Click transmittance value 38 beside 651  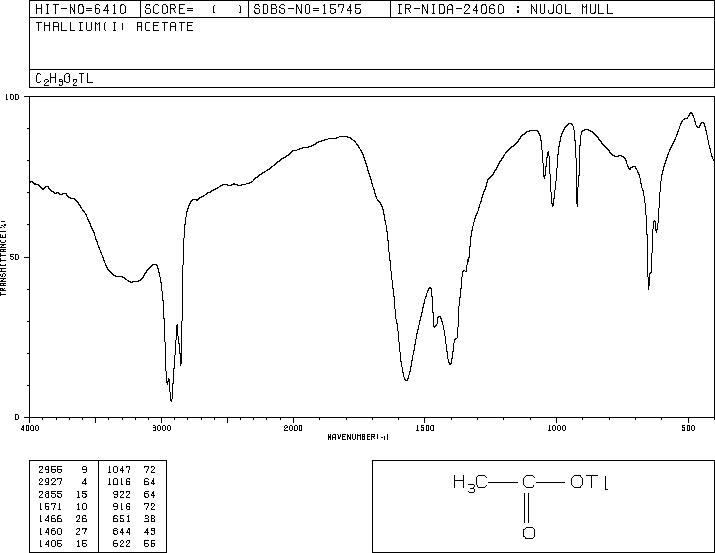150,519
